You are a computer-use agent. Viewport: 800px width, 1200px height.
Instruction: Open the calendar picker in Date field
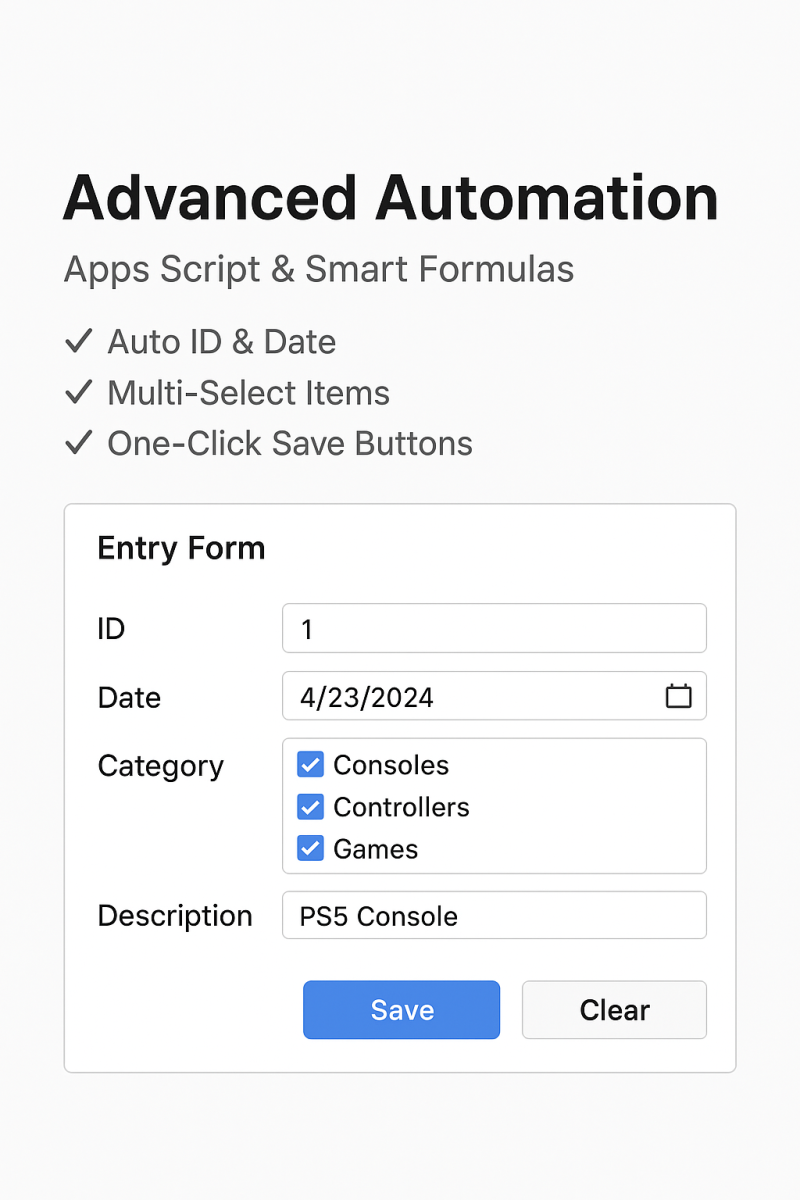click(679, 696)
